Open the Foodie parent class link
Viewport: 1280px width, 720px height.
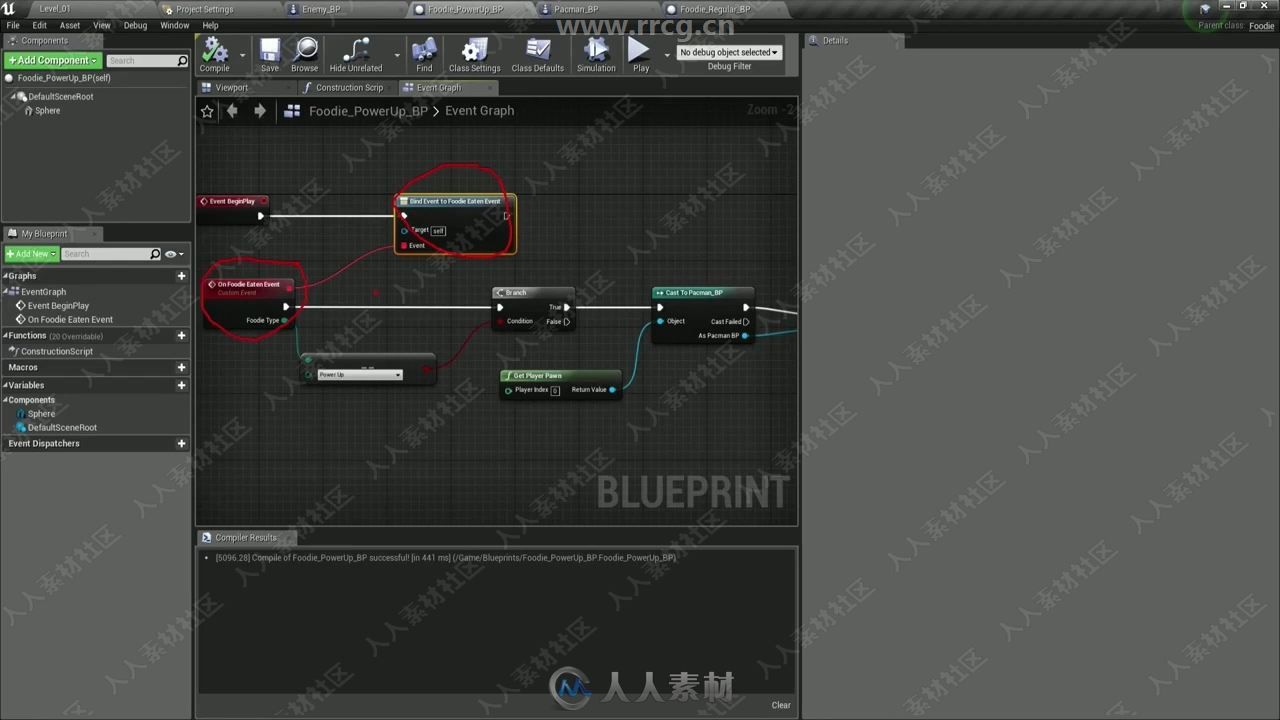point(1262,26)
